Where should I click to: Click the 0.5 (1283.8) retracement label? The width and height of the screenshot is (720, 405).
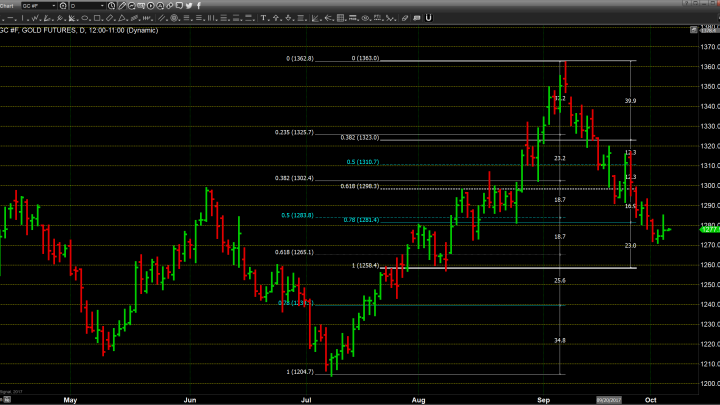click(298, 215)
